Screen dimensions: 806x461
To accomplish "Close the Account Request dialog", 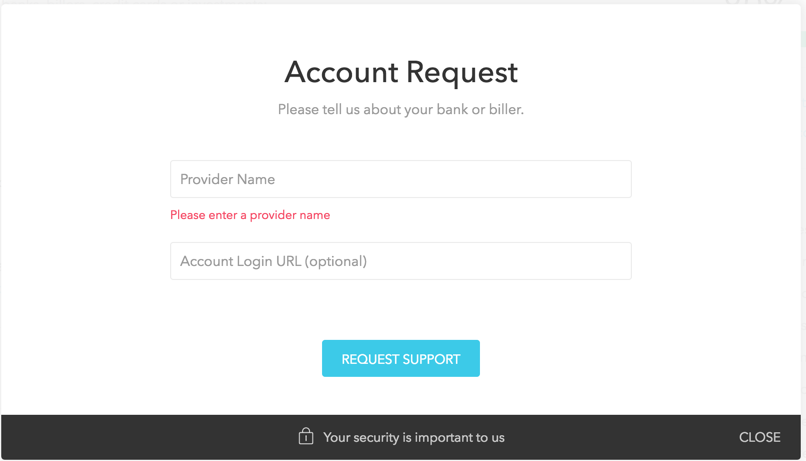I will coord(759,437).
